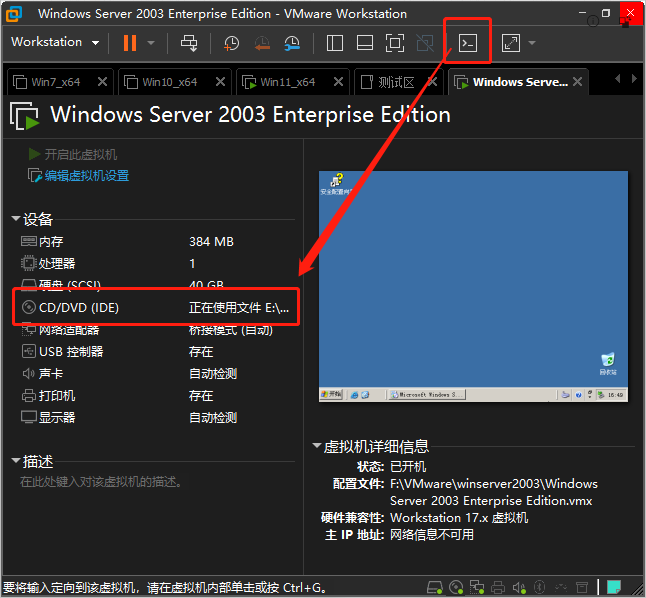Screen dimensions: 646x598
Task: Select the 打印机 device row
Action: (x=157, y=396)
